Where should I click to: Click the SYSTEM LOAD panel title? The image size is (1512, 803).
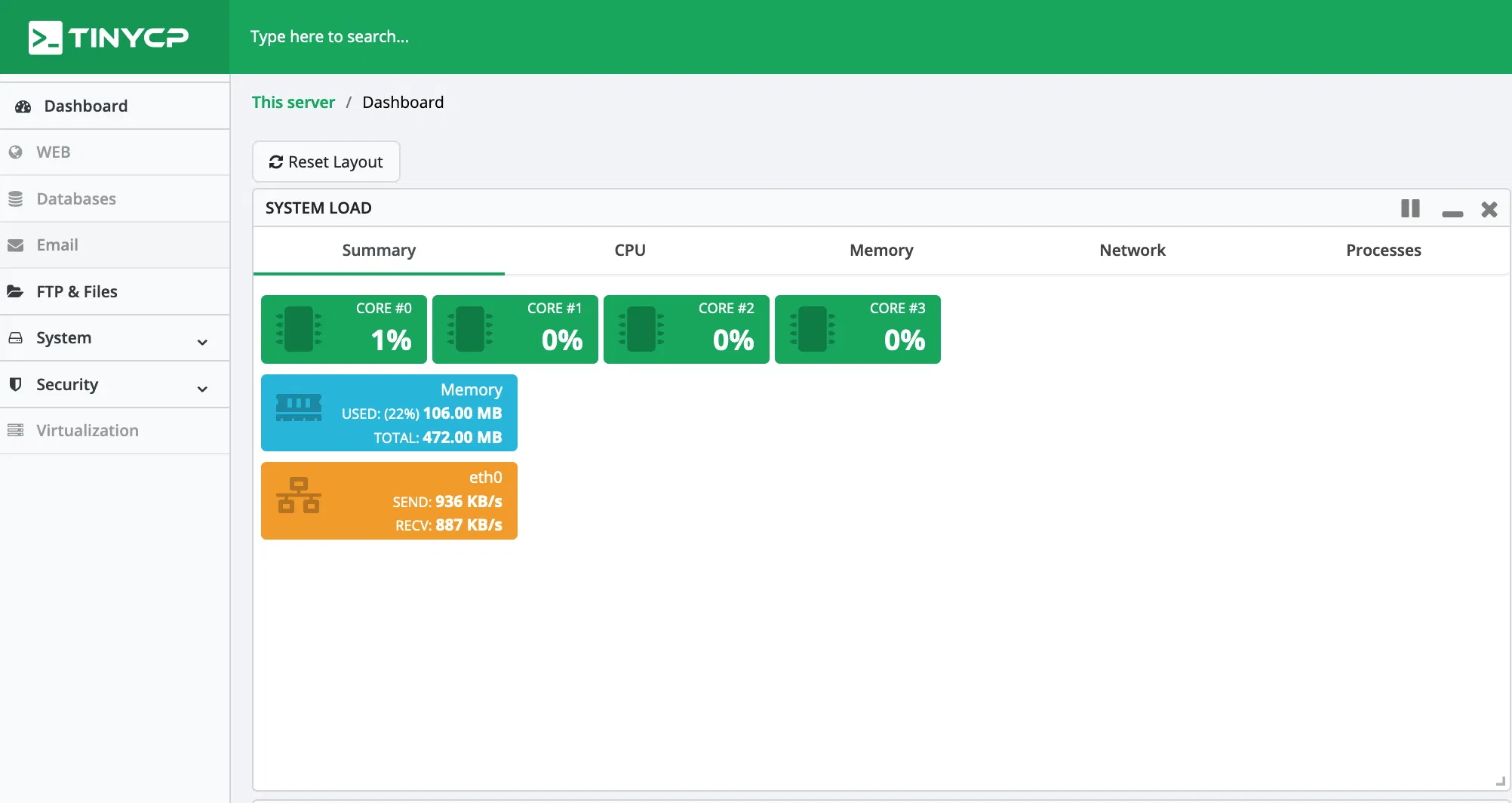[318, 208]
